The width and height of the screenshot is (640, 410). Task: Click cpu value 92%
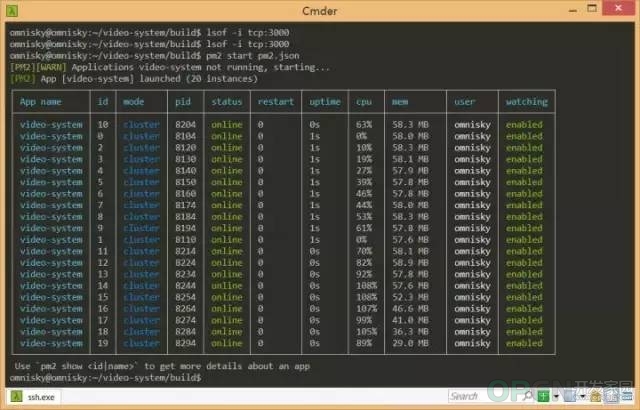click(364, 274)
